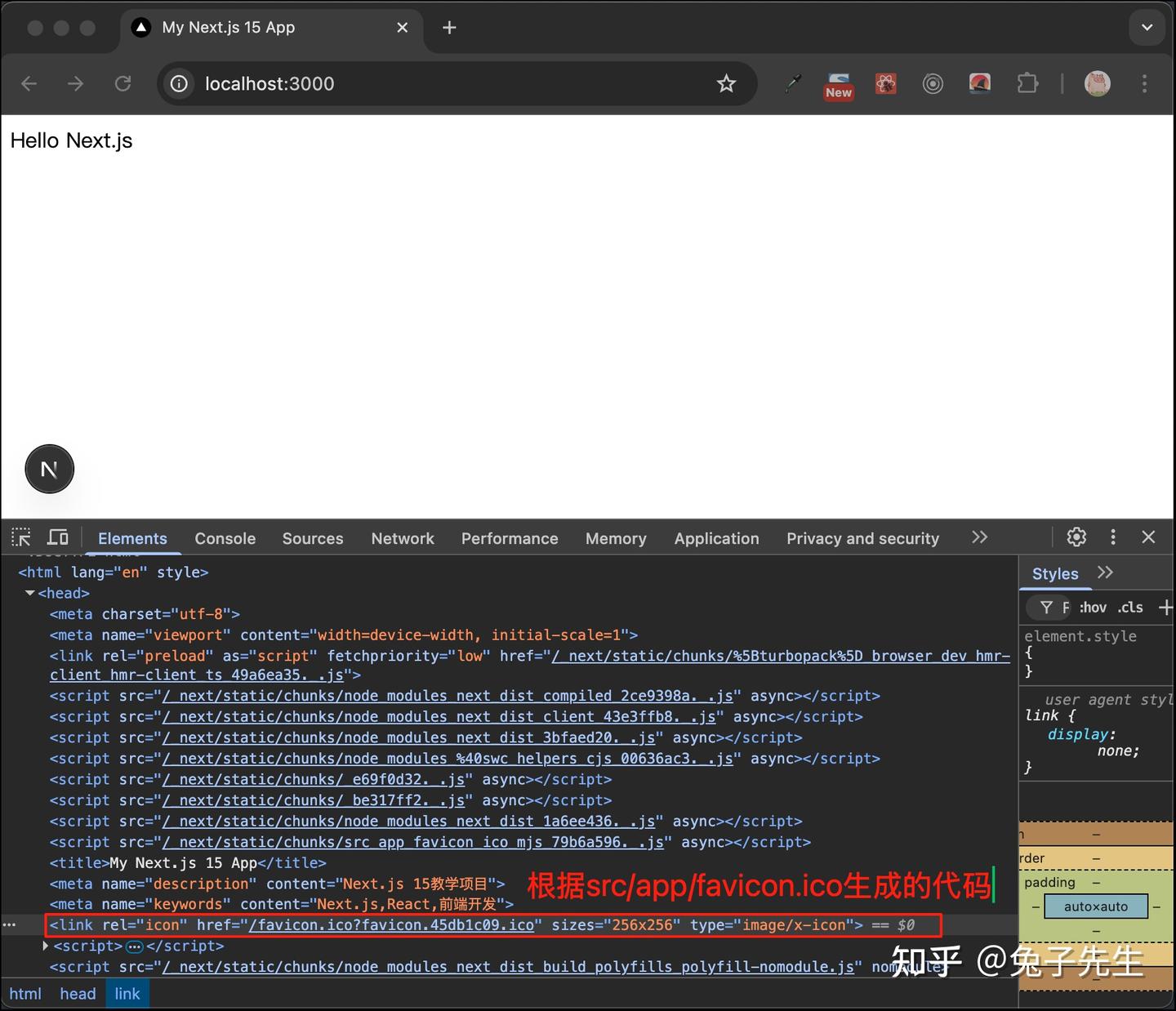Toggle the device toolbar icon
The width and height of the screenshot is (1176, 1011).
coord(58,537)
